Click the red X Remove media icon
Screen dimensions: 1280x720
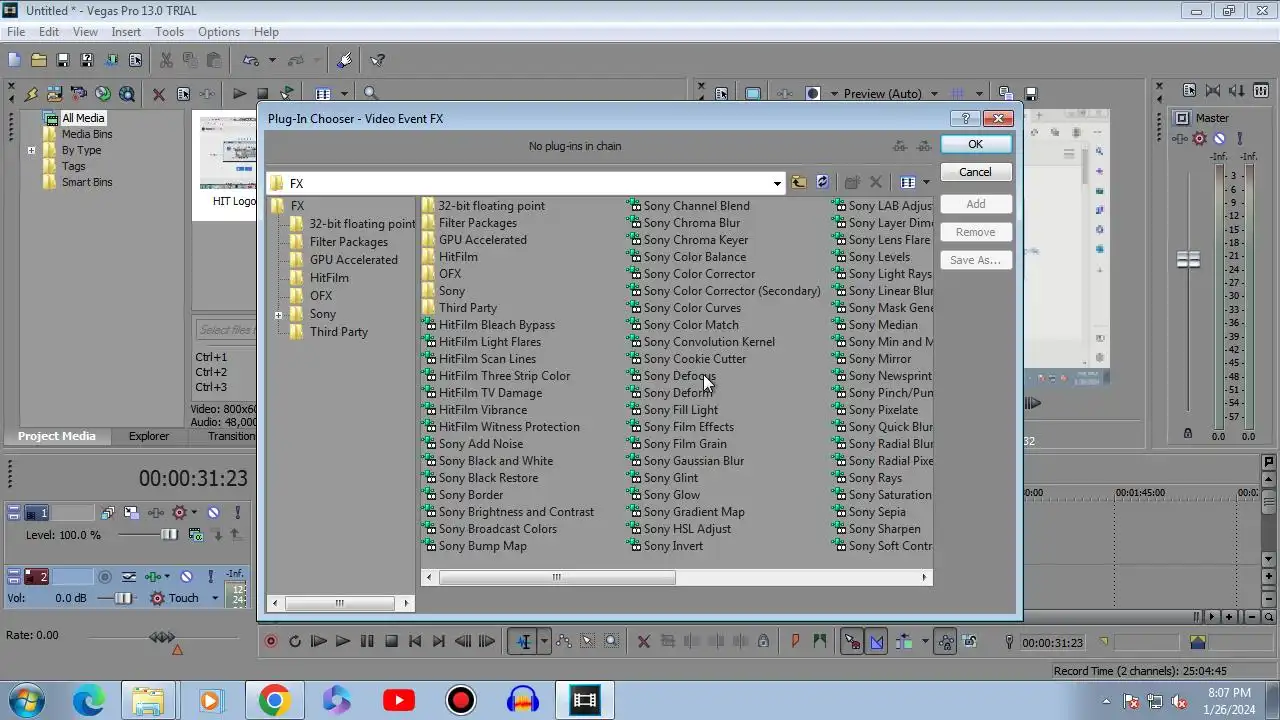click(159, 94)
